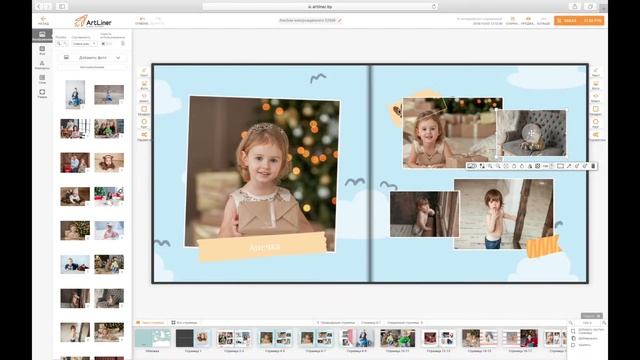Click the add photos button

coord(92,58)
